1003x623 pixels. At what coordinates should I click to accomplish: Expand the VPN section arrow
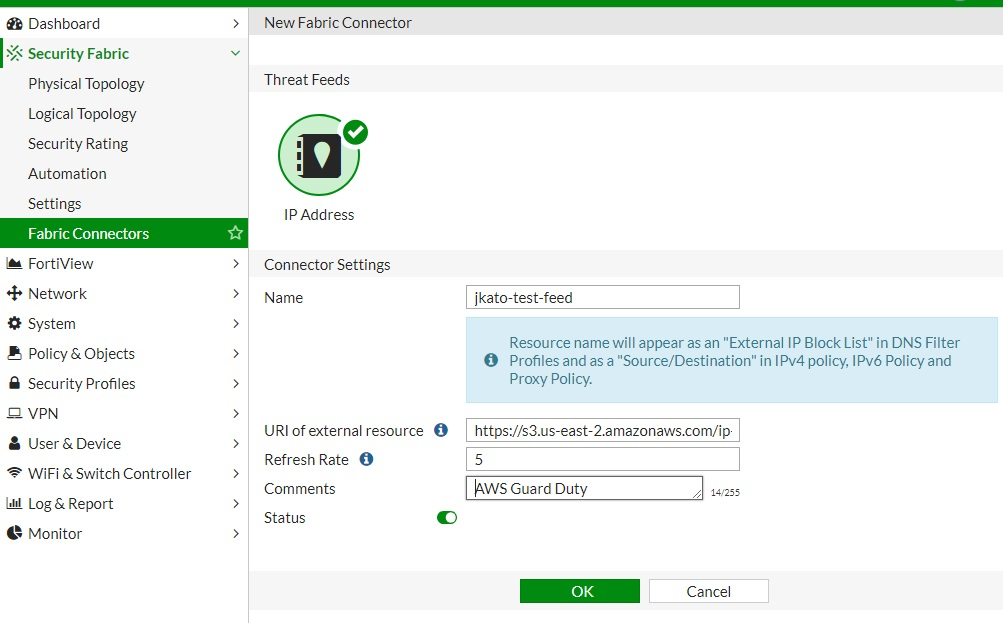pyautogui.click(x=236, y=413)
